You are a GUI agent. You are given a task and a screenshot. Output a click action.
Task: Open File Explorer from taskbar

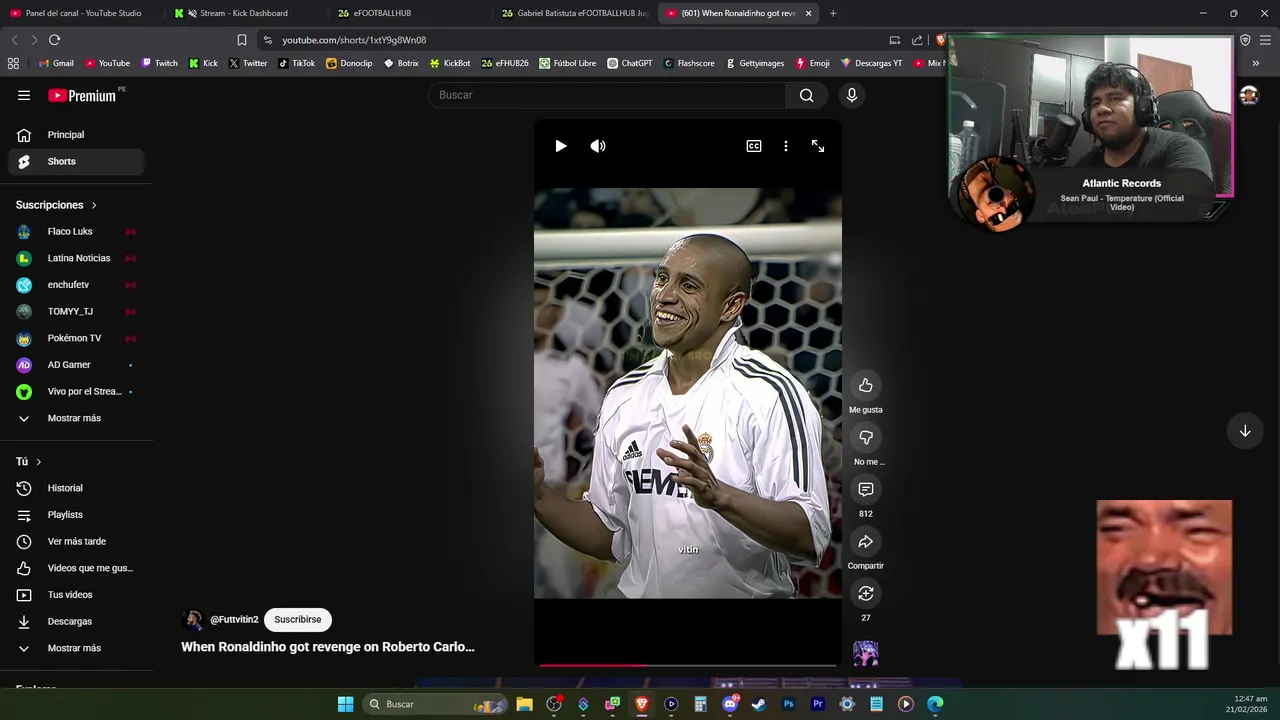point(524,704)
